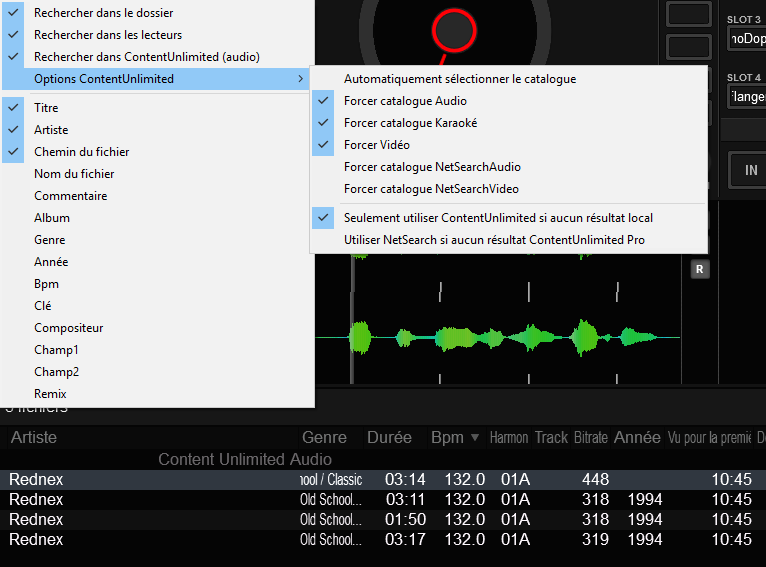
Task: Click the green waveform display
Action: [x=498, y=337]
